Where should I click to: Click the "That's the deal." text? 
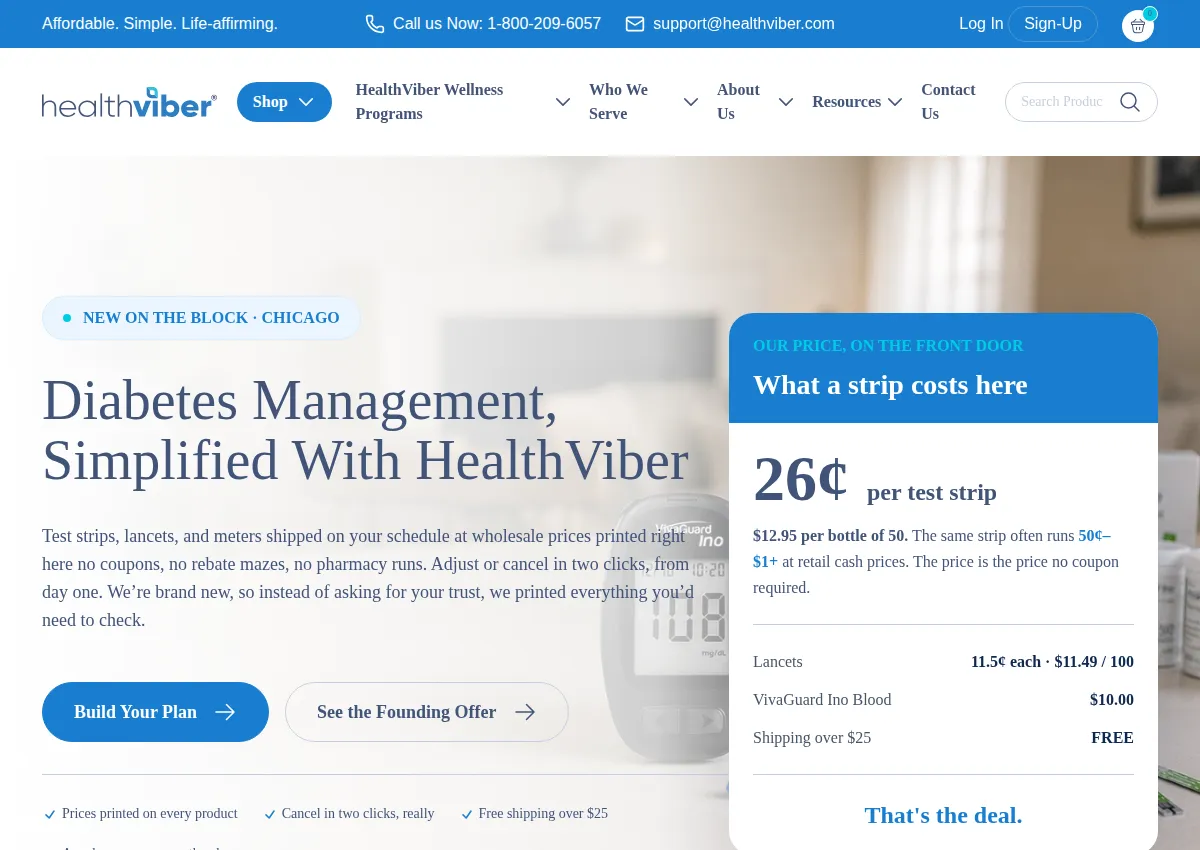point(943,815)
